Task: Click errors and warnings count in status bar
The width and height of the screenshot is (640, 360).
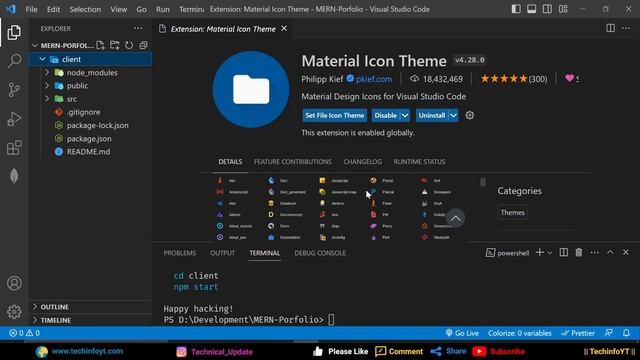Action: click(24, 333)
